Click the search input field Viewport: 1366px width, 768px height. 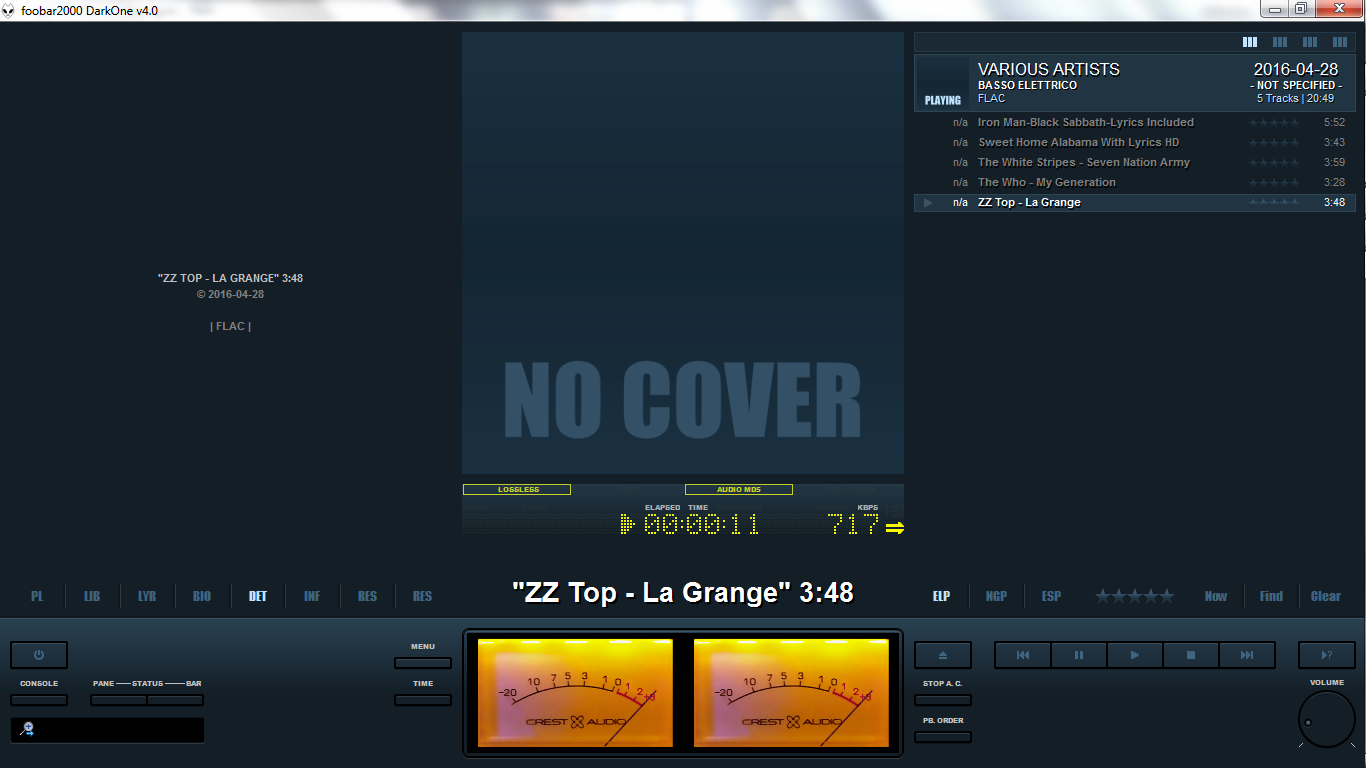tap(107, 730)
